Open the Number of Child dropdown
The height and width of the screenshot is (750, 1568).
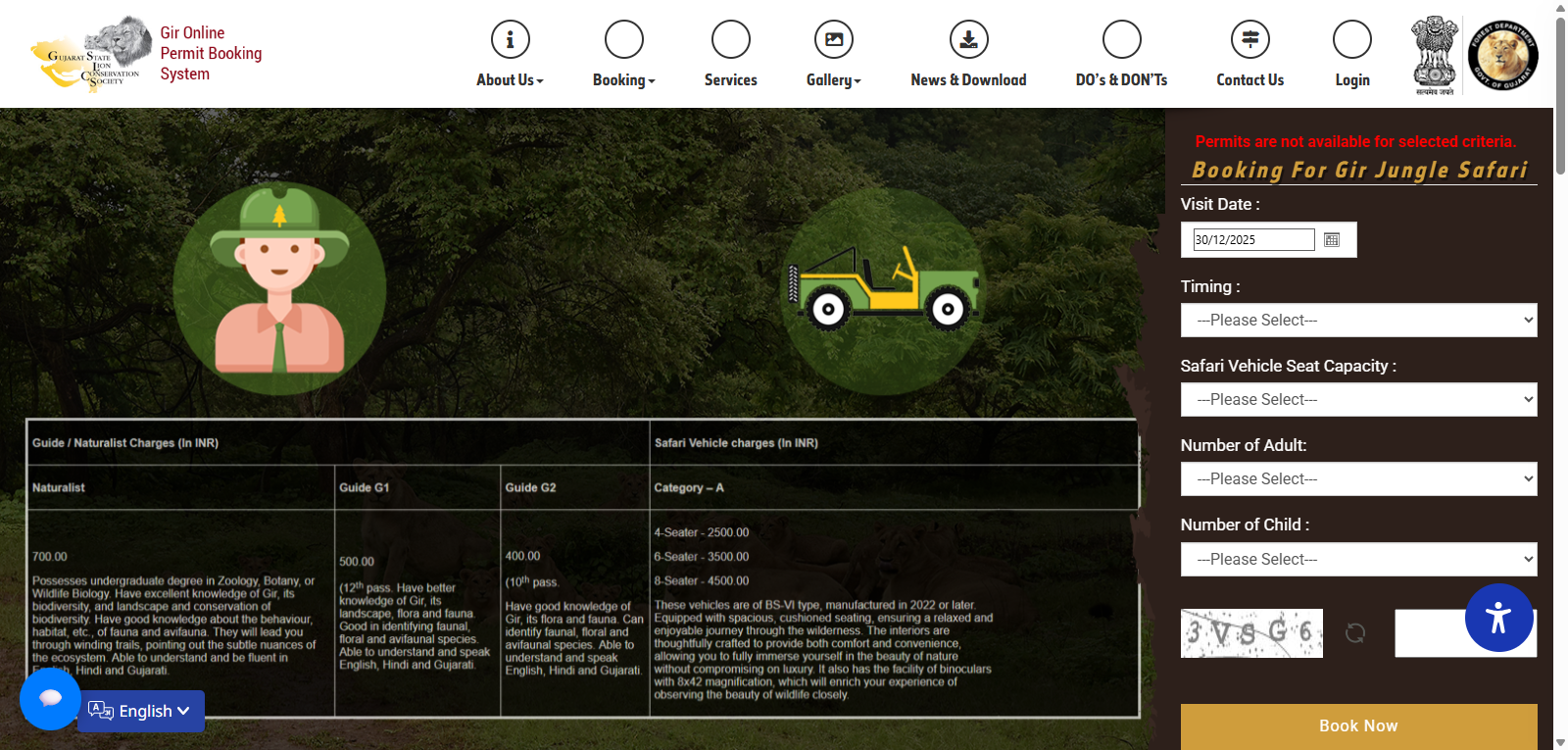click(1358, 560)
